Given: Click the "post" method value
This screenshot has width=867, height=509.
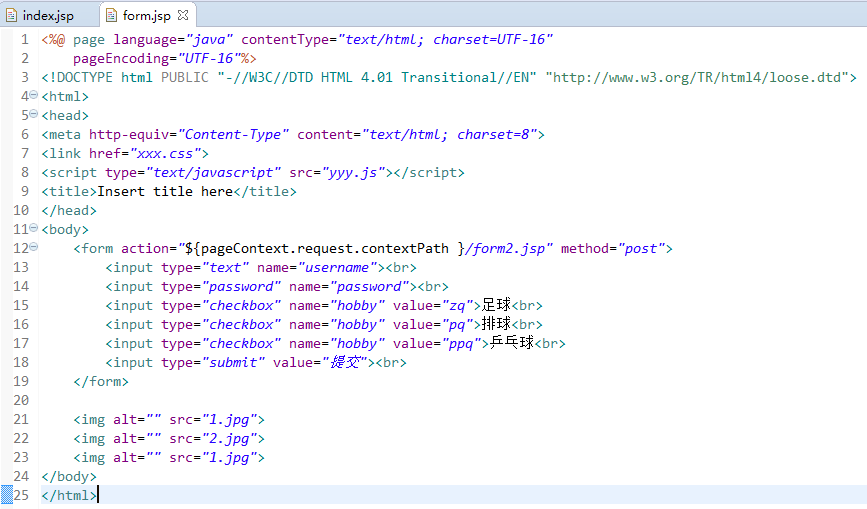Looking at the screenshot, I should [x=641, y=249].
